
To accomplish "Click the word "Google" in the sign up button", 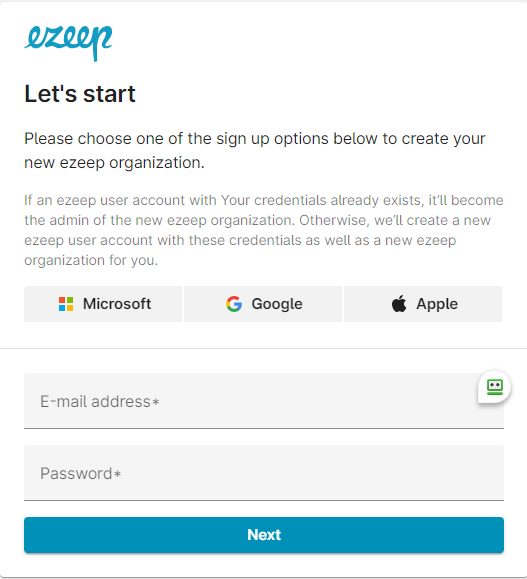I will 277,304.
